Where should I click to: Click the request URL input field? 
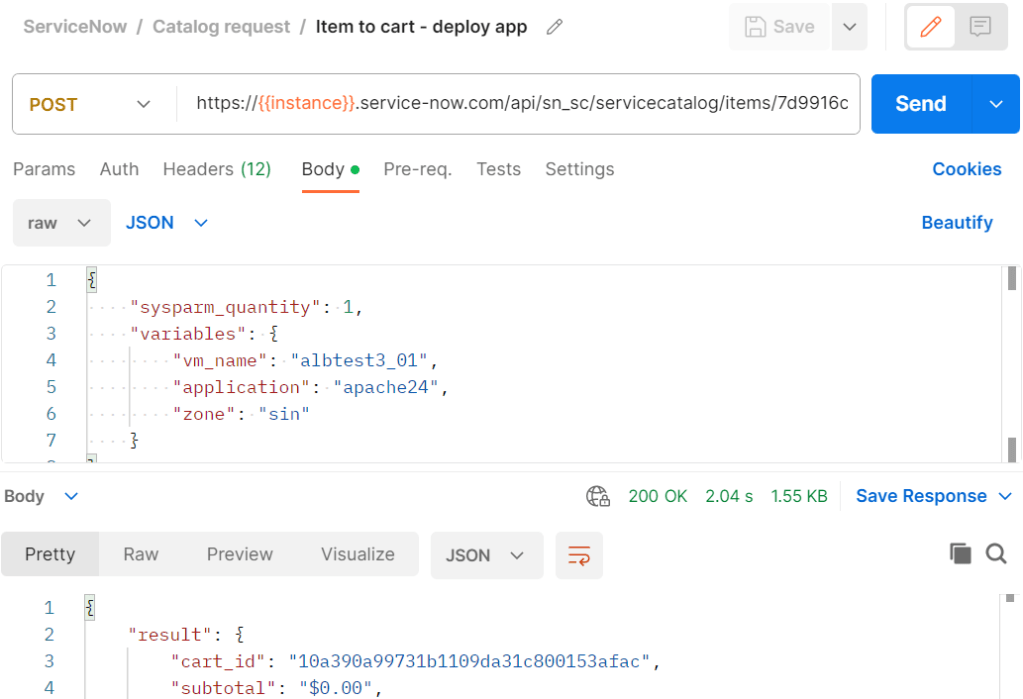[520, 103]
